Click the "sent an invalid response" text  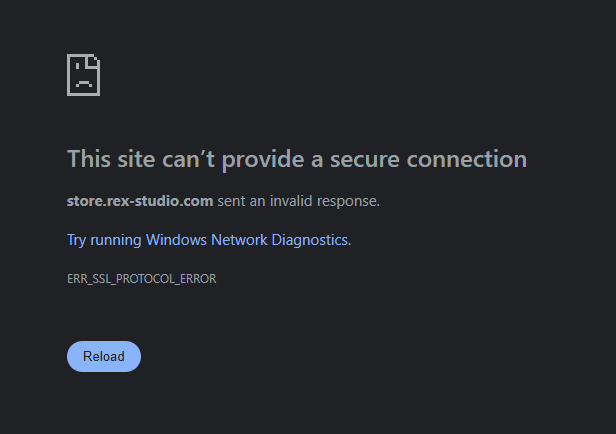point(298,201)
